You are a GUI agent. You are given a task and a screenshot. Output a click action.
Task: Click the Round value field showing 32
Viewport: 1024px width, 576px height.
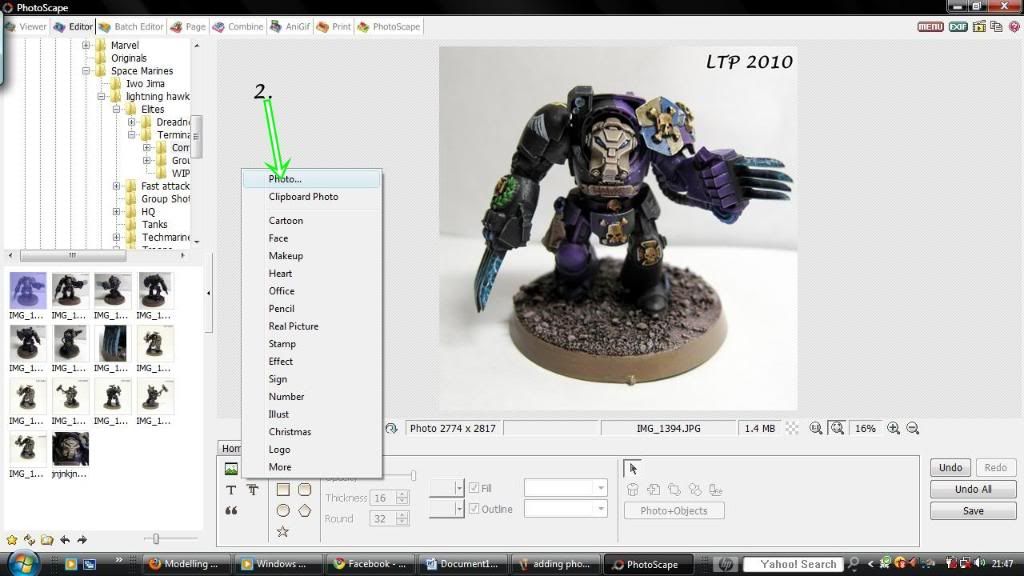[x=383, y=519]
